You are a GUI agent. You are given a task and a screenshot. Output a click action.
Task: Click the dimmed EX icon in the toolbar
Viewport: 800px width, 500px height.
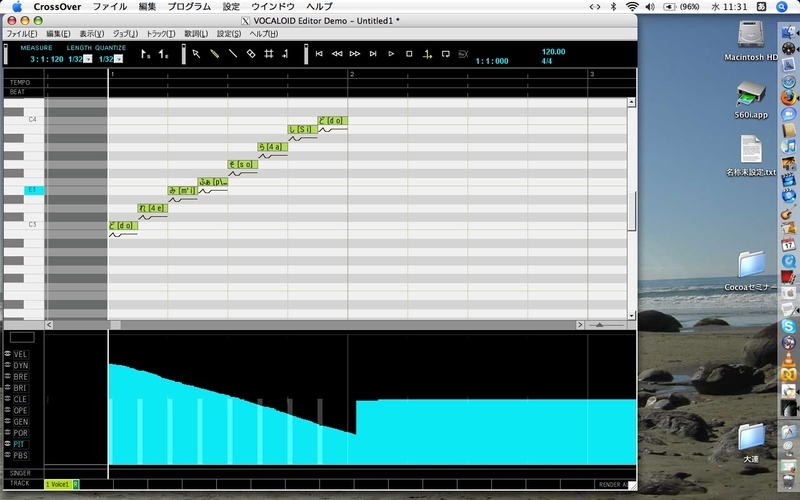pos(463,54)
